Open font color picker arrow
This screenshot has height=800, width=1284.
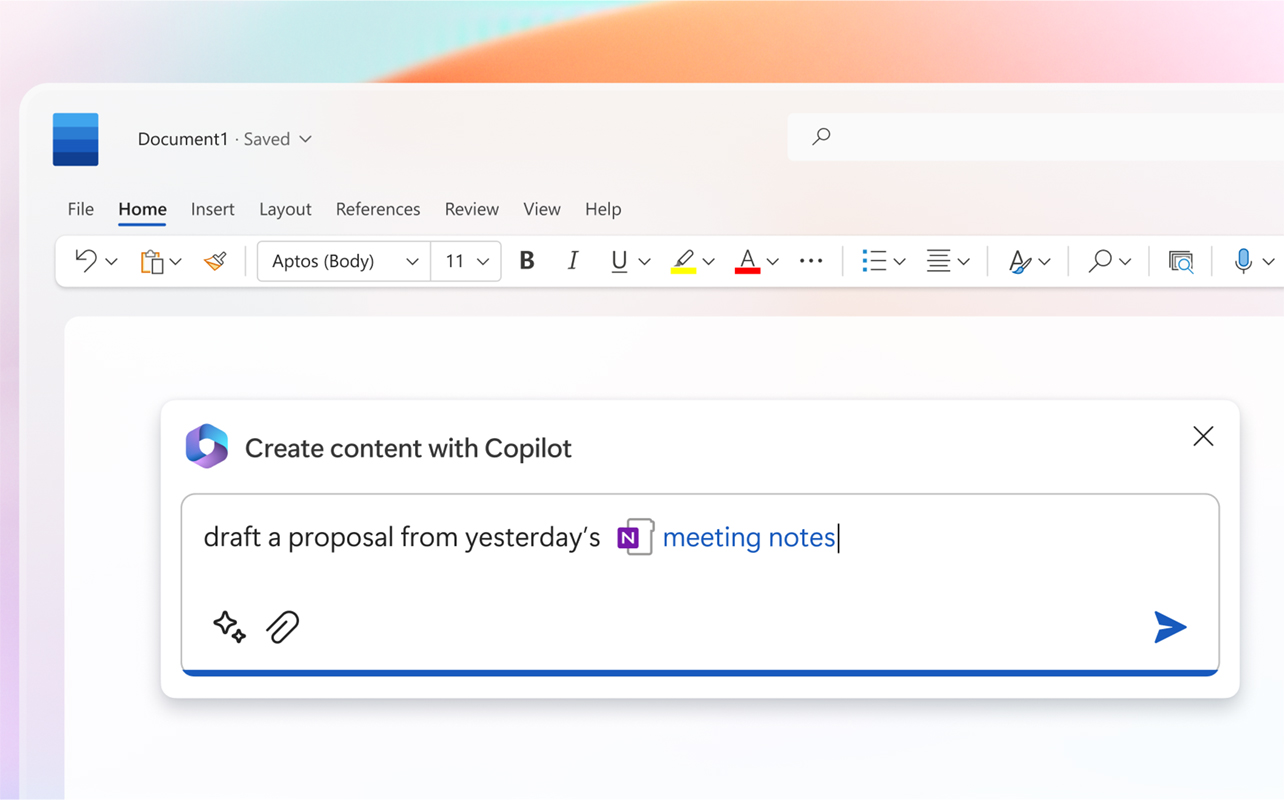click(772, 262)
